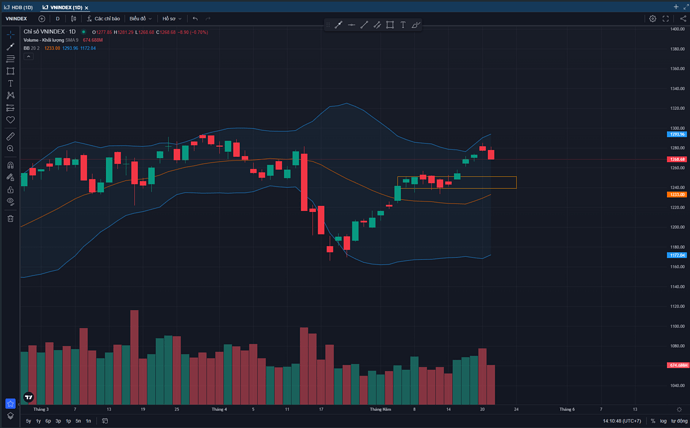
Task: Toggle hide all drawings eye icon
Action: pos(10,201)
